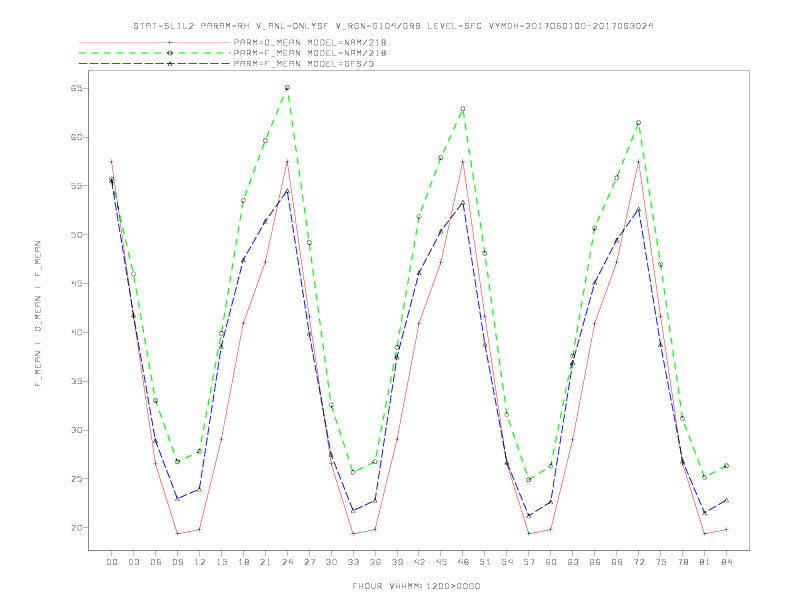Image resolution: width=792 pixels, height=612 pixels.
Task: Click x-axis tick label 54
Action: pos(507,562)
